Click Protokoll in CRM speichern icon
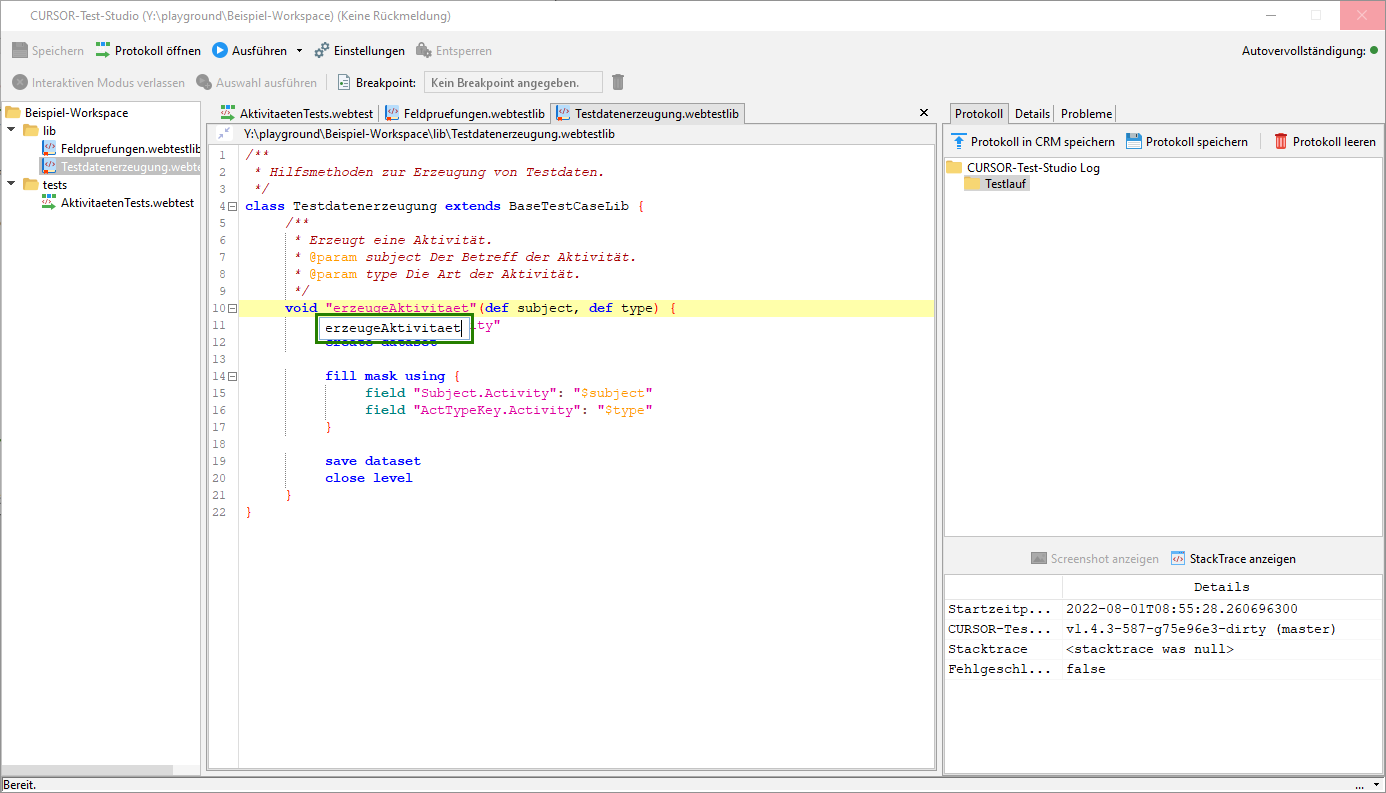Screen dimensions: 1386x793 [x=959, y=142]
